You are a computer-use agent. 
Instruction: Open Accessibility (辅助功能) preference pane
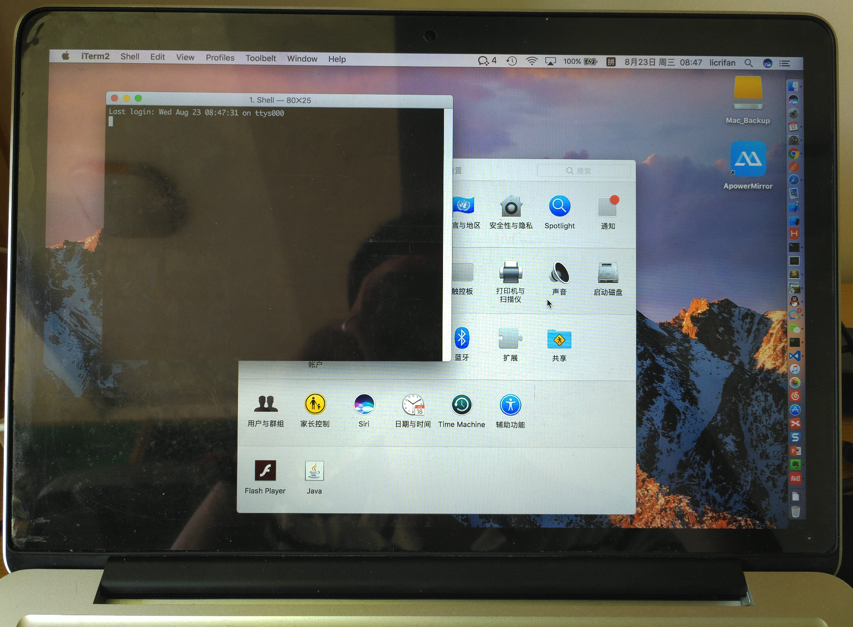pyautogui.click(x=510, y=412)
